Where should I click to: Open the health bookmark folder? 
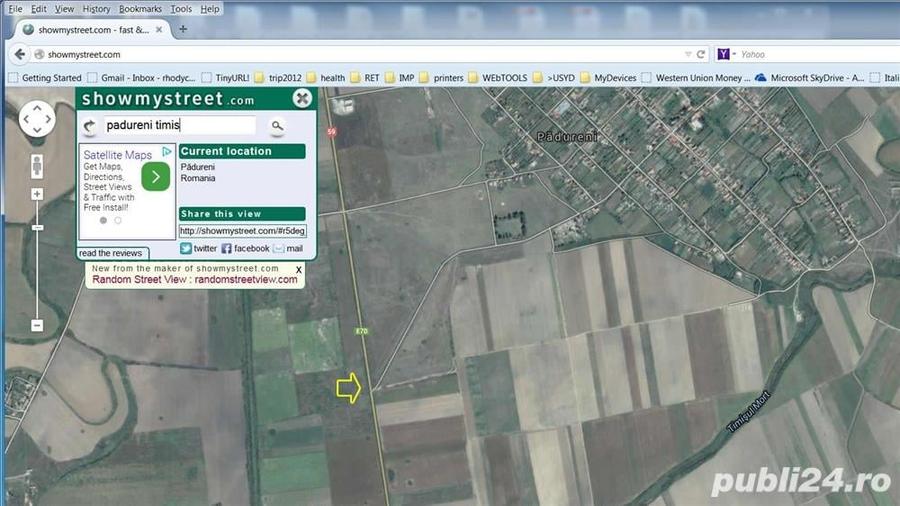(326, 77)
